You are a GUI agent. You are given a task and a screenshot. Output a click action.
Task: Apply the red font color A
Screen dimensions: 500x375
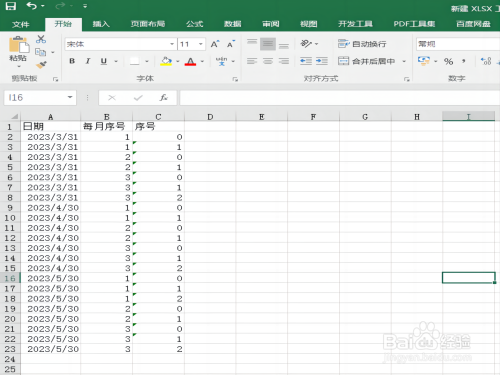pyautogui.click(x=190, y=61)
